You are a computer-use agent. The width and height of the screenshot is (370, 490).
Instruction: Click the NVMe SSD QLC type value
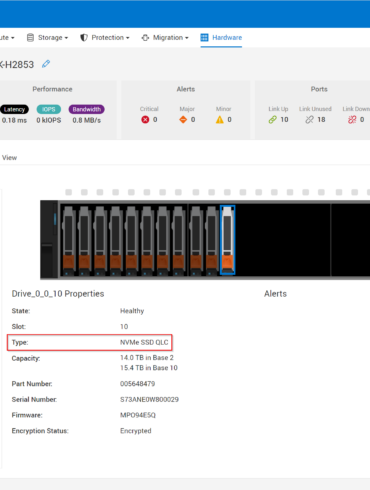click(144, 342)
